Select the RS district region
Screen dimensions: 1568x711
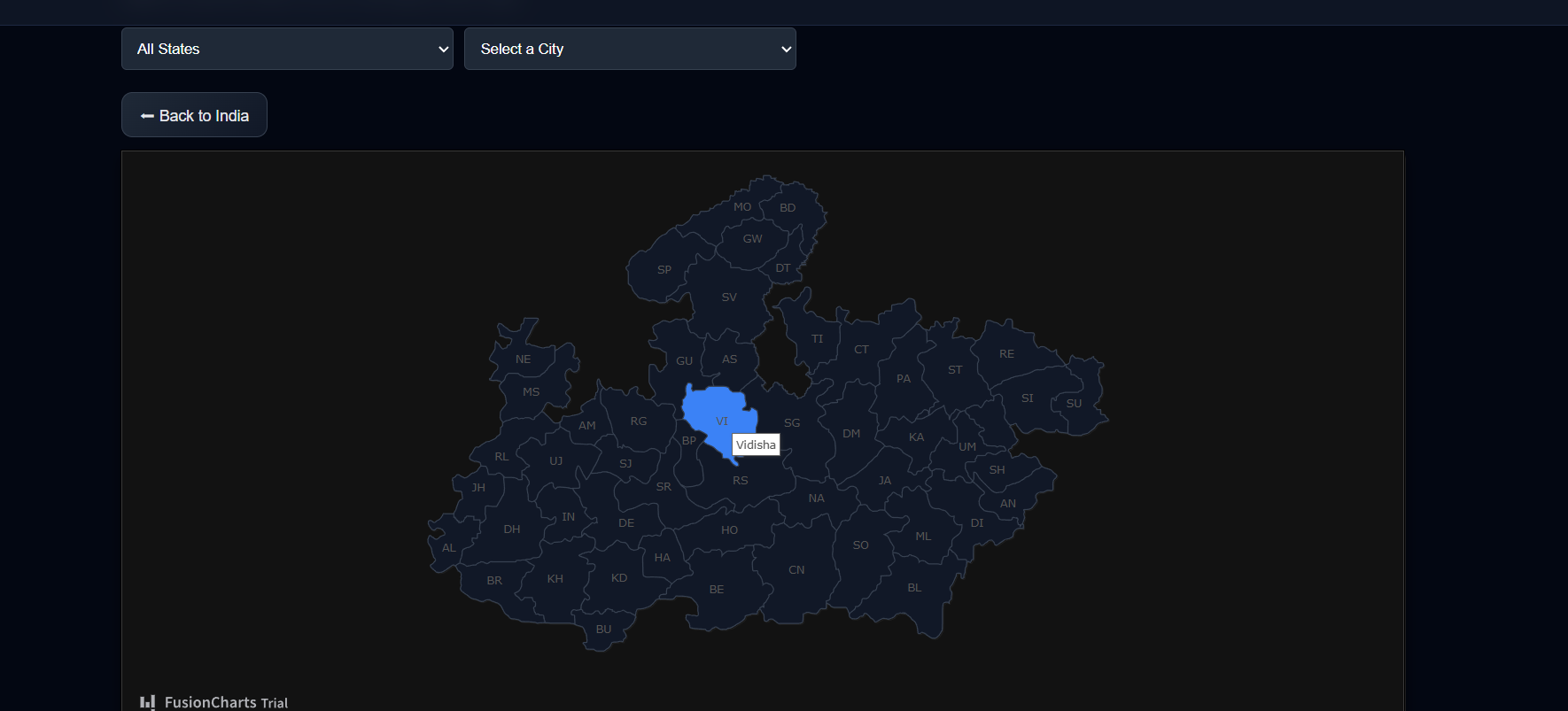[740, 481]
